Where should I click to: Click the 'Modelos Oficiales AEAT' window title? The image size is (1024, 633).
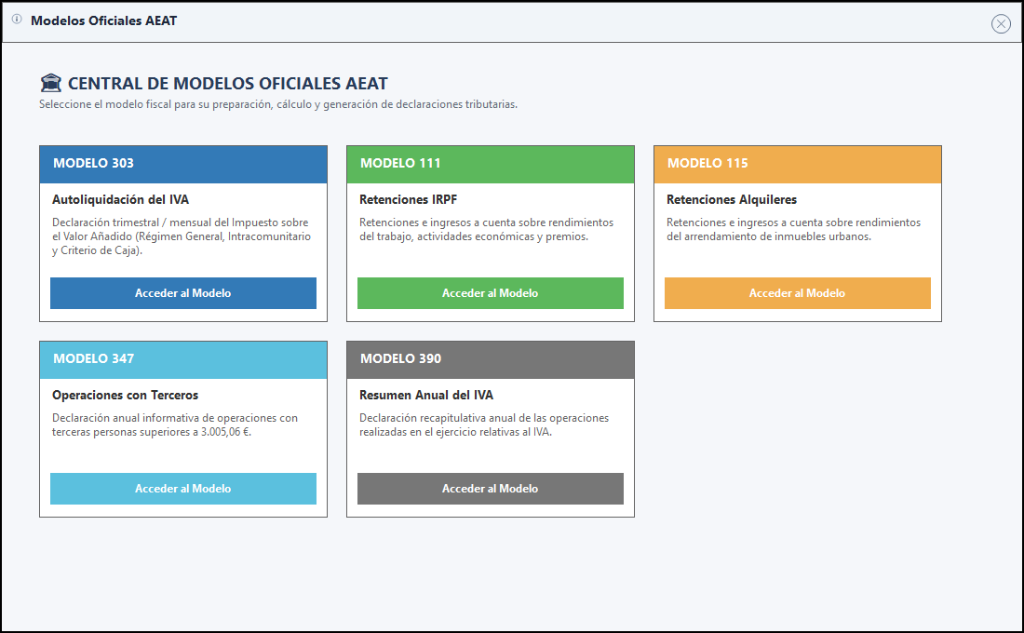coord(104,21)
